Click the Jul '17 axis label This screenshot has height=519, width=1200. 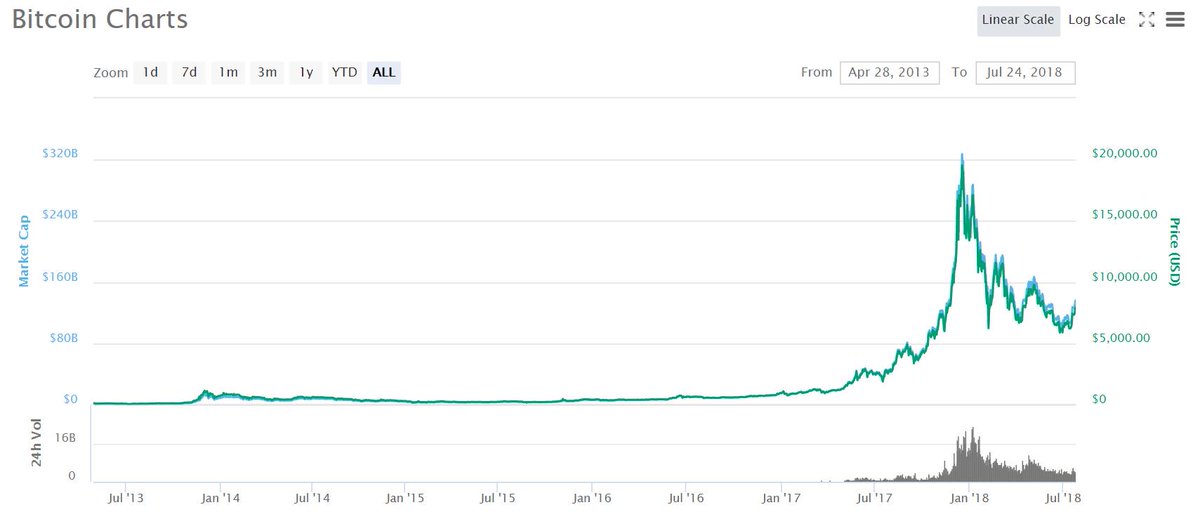tap(874, 497)
